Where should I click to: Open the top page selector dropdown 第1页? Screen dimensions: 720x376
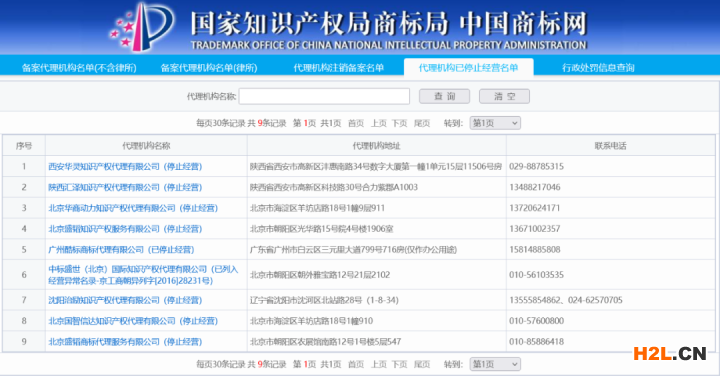tap(495, 123)
